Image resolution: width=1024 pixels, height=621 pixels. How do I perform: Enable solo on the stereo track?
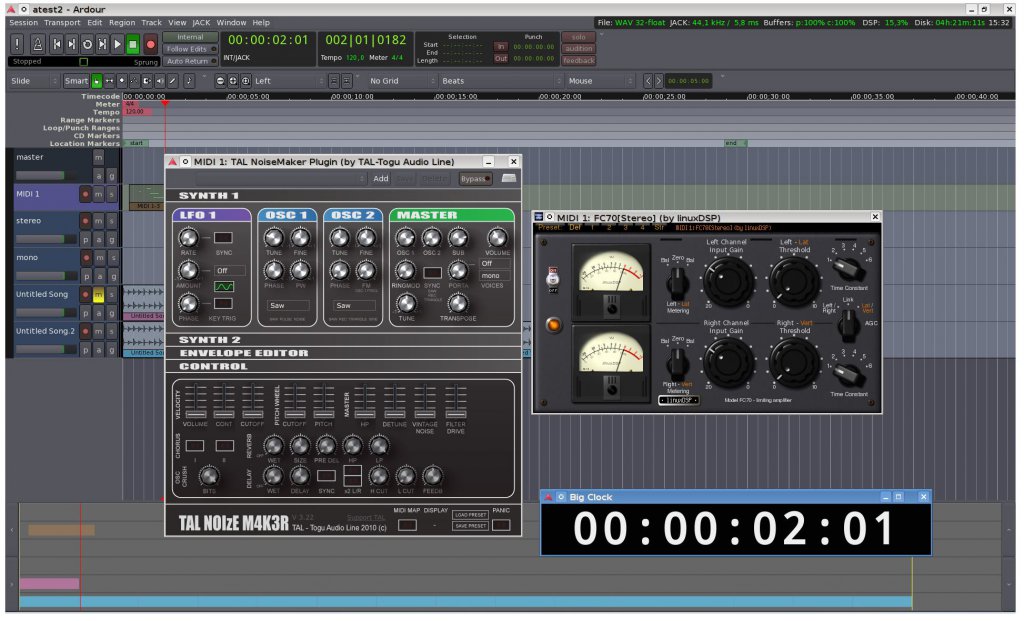112,220
